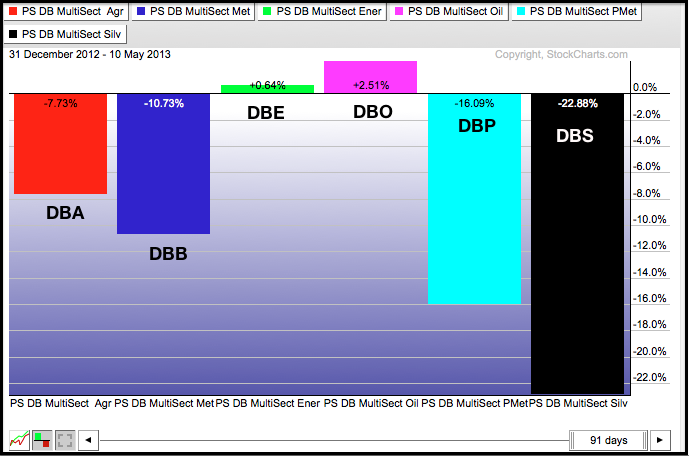689x456 pixels.
Task: Click the DBE ticker label
Action: click(x=266, y=113)
